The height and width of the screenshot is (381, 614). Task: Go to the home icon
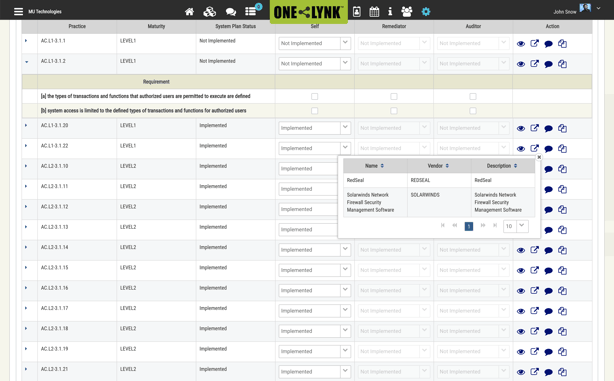tap(190, 12)
